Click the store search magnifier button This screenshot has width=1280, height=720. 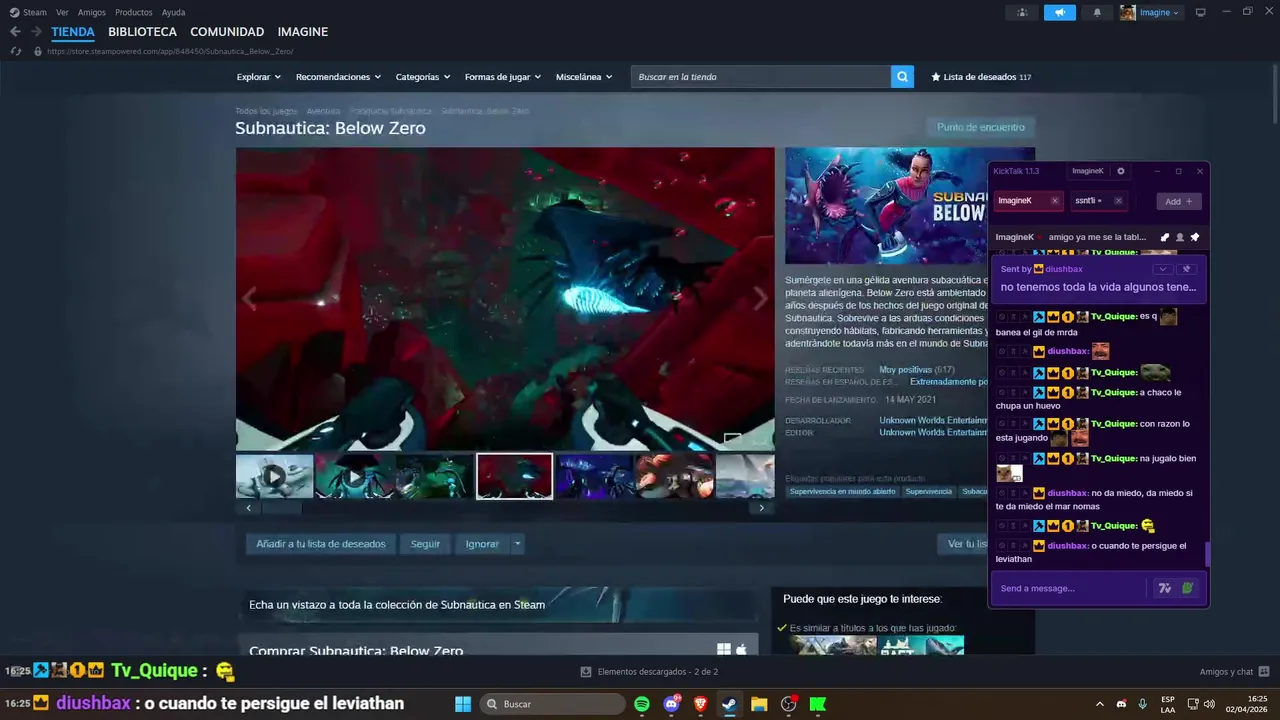click(902, 77)
